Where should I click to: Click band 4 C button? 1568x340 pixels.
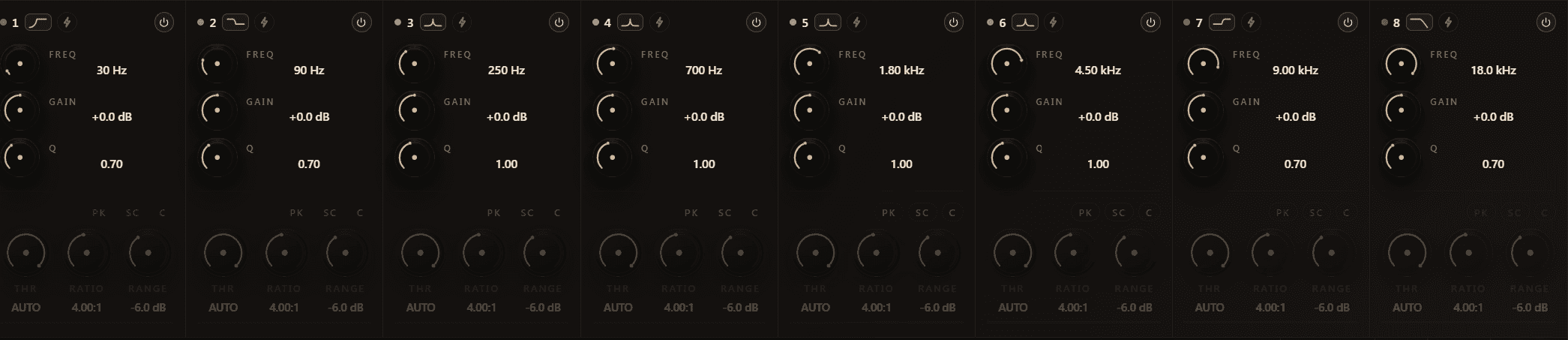pyautogui.click(x=754, y=213)
